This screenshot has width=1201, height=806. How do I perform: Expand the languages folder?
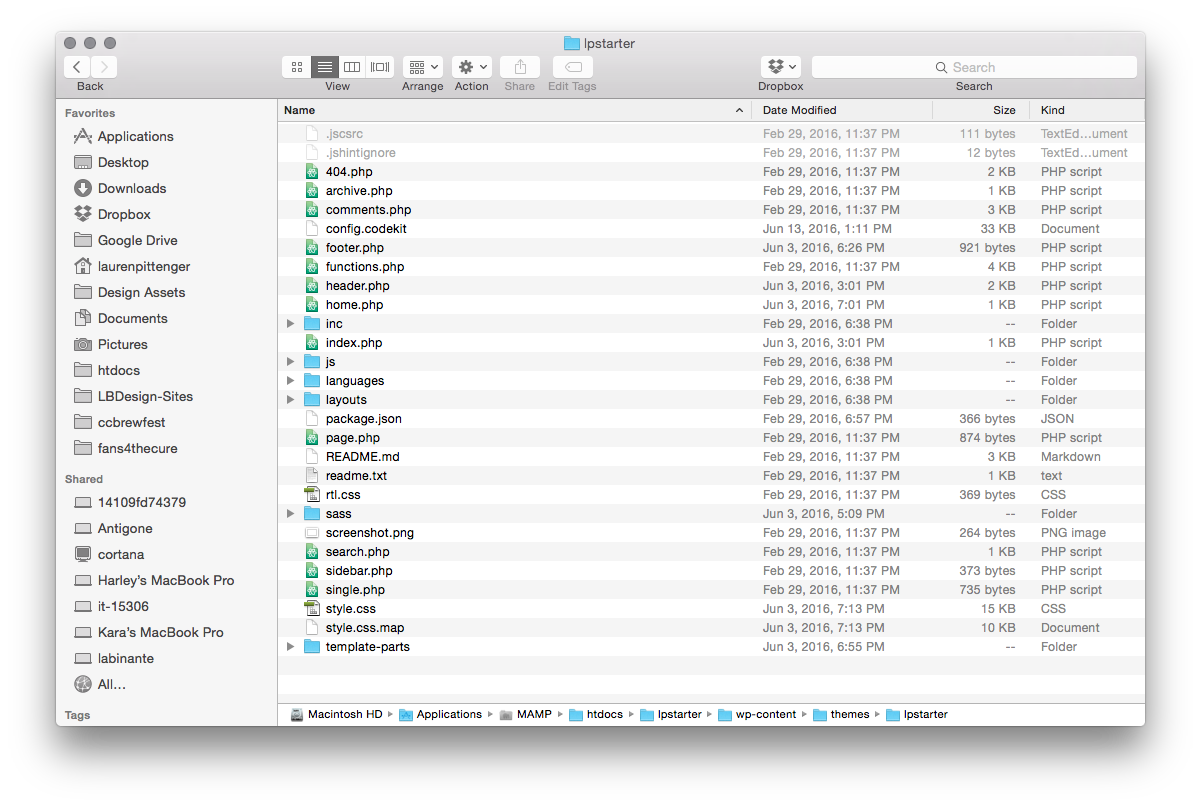tap(291, 381)
